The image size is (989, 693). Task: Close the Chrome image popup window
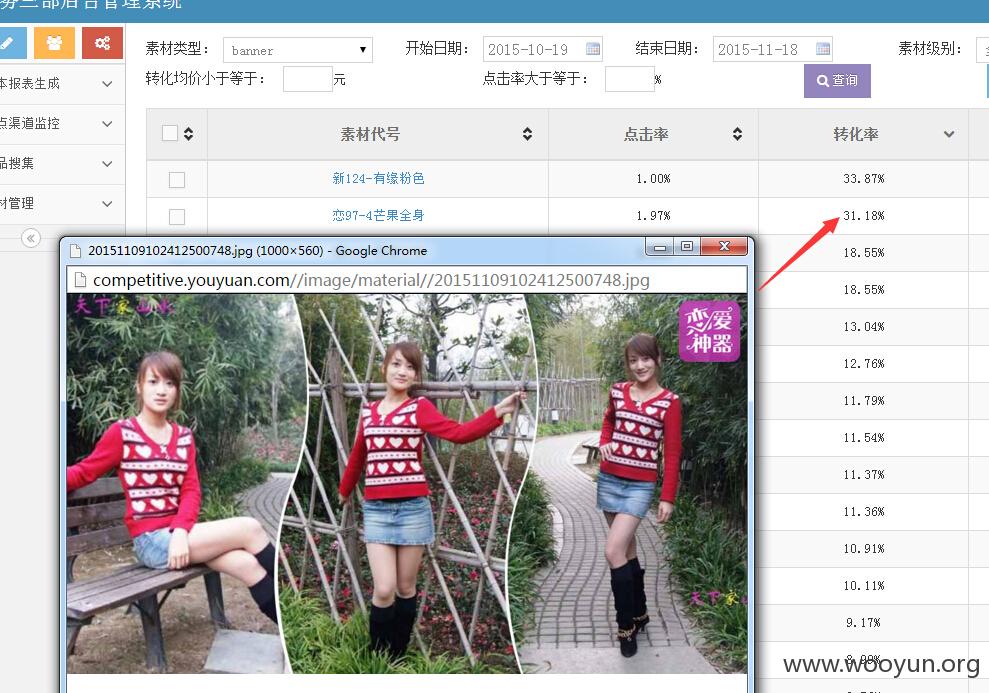click(724, 247)
